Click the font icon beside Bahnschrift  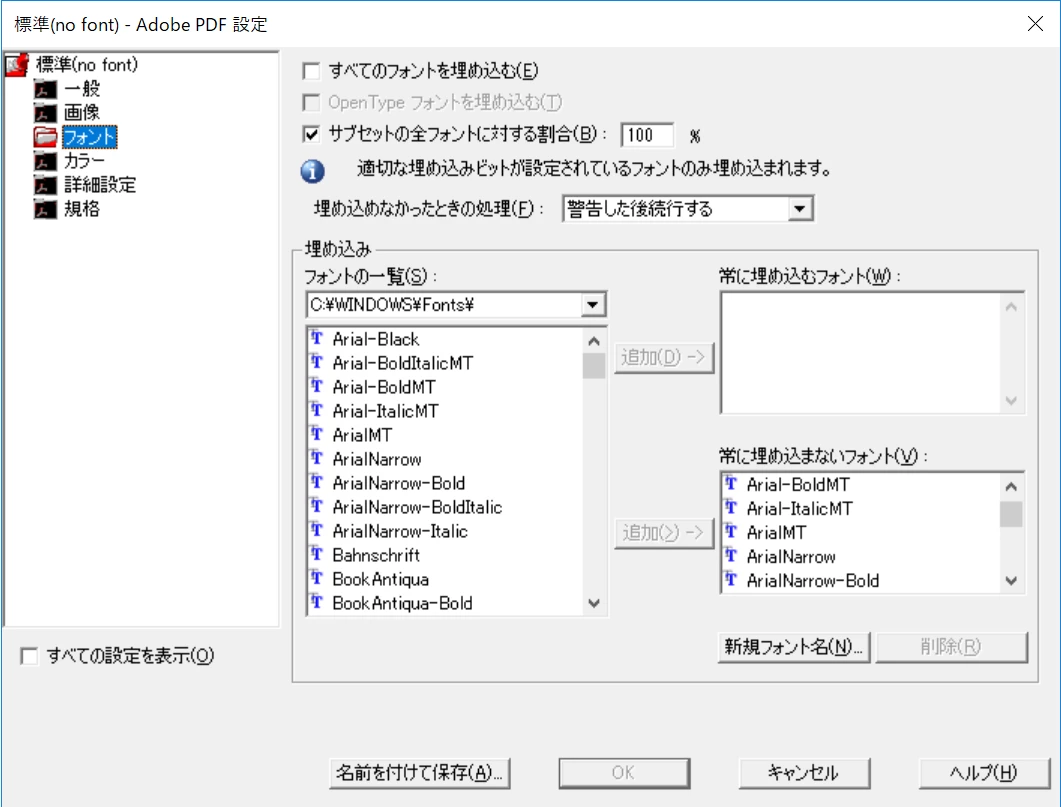[x=317, y=554]
